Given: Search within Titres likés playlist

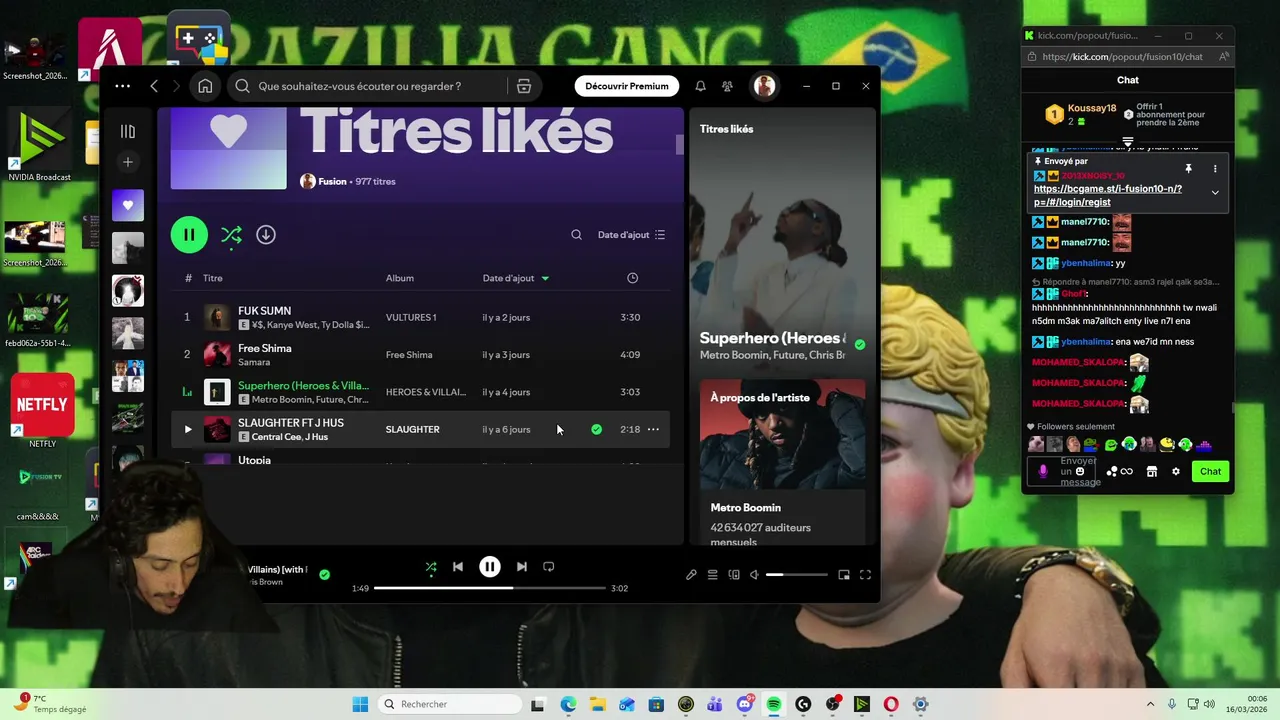Looking at the screenshot, I should click(576, 235).
